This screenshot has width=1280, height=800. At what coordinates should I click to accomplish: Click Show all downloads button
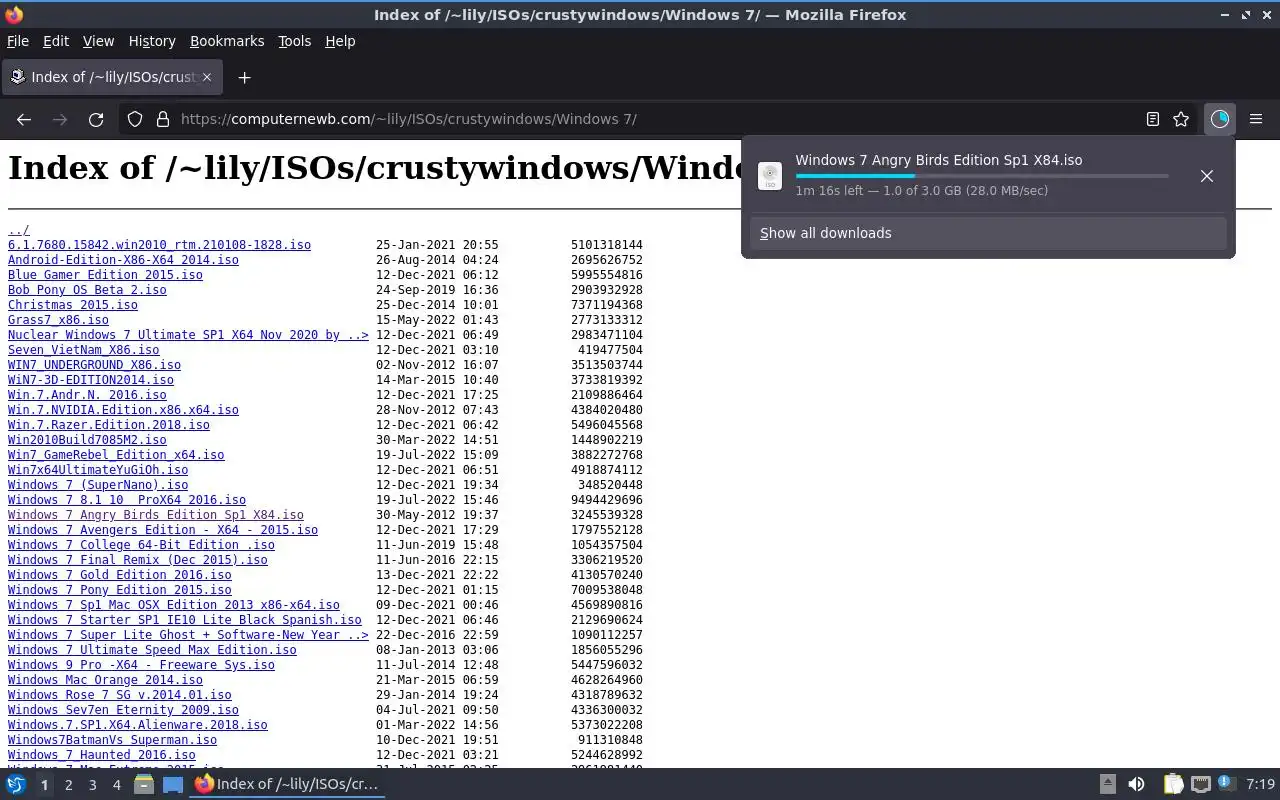(x=988, y=233)
